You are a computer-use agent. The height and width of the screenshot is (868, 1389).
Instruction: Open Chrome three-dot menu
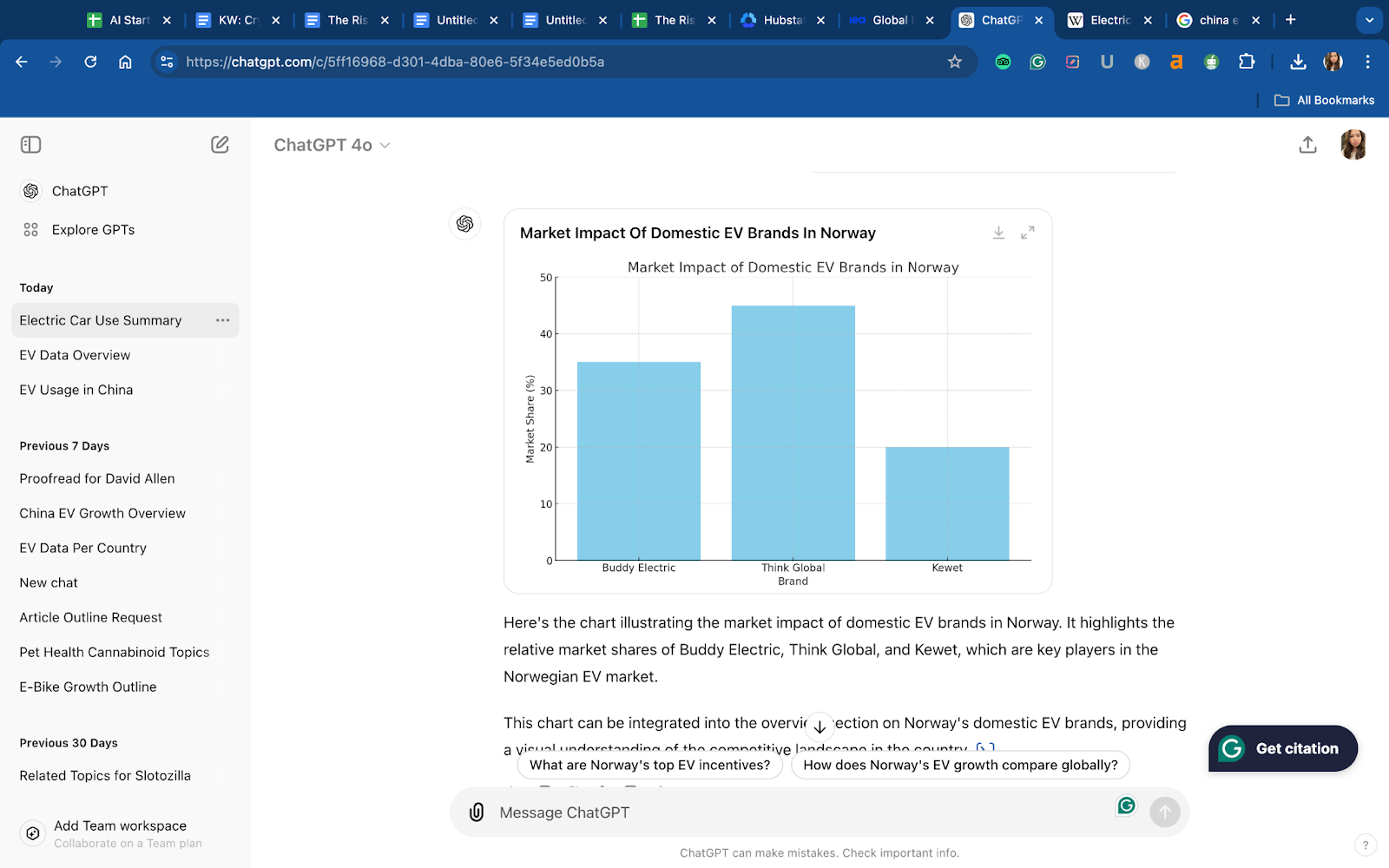point(1367,62)
